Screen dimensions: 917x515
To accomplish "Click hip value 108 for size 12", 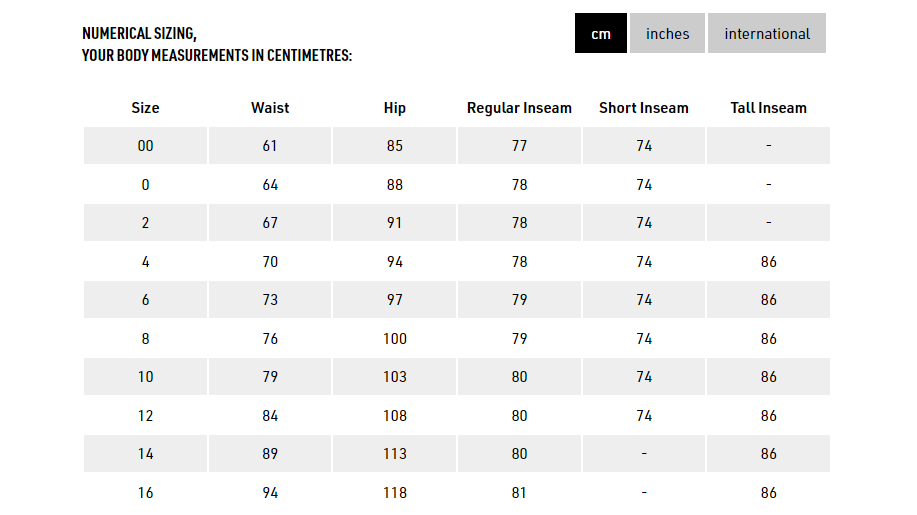I will pyautogui.click(x=395, y=416).
